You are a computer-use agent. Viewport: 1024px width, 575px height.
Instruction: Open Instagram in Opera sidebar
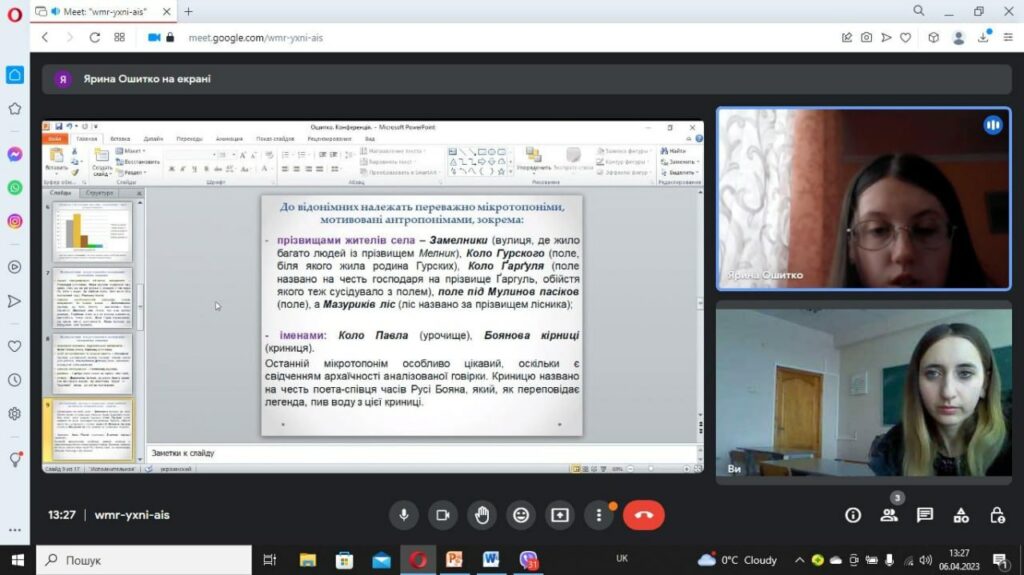tap(14, 221)
